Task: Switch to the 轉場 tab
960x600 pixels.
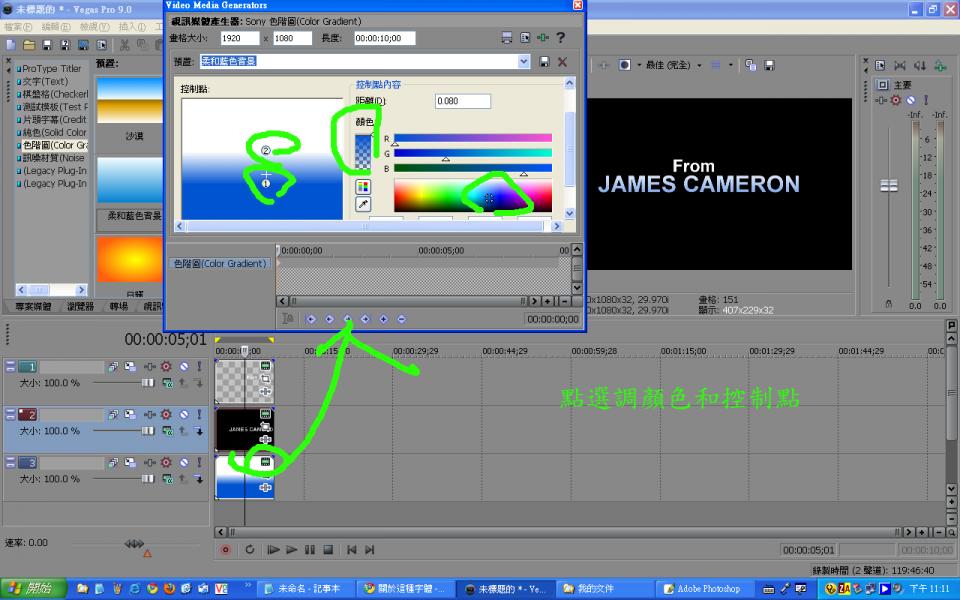Action: pos(119,306)
